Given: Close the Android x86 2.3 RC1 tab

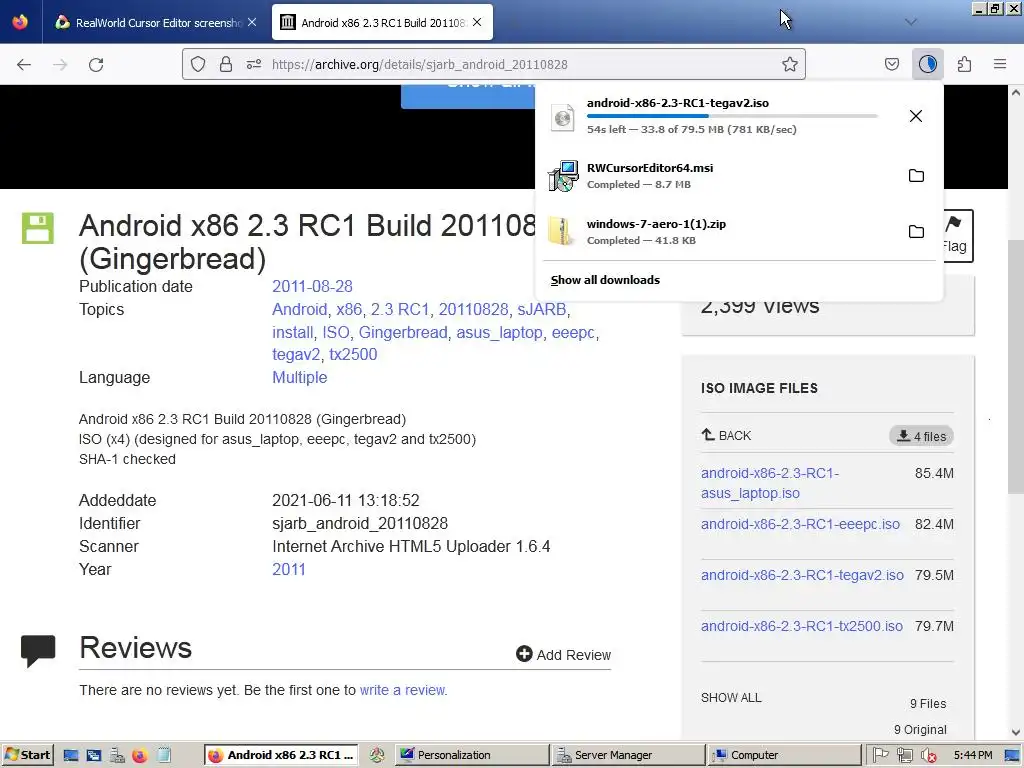Looking at the screenshot, I should click(477, 22).
